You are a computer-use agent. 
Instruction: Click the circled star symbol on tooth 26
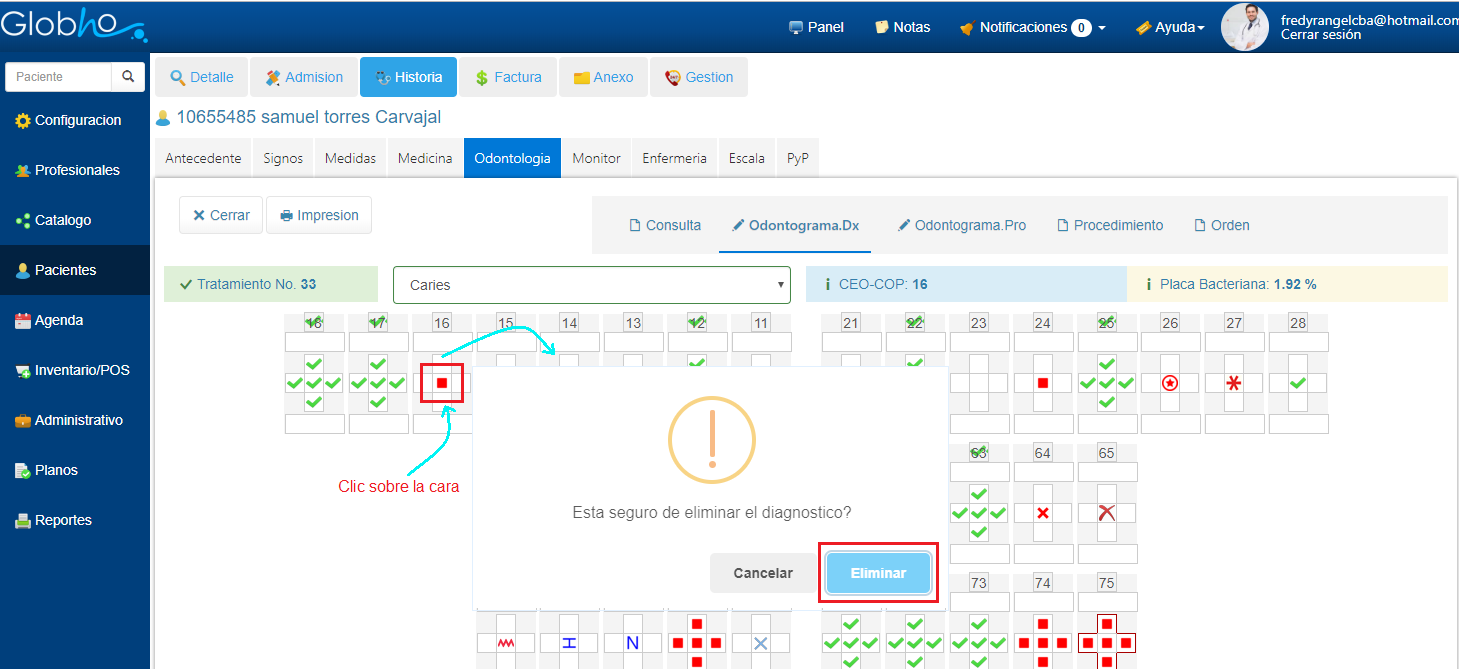click(1170, 383)
